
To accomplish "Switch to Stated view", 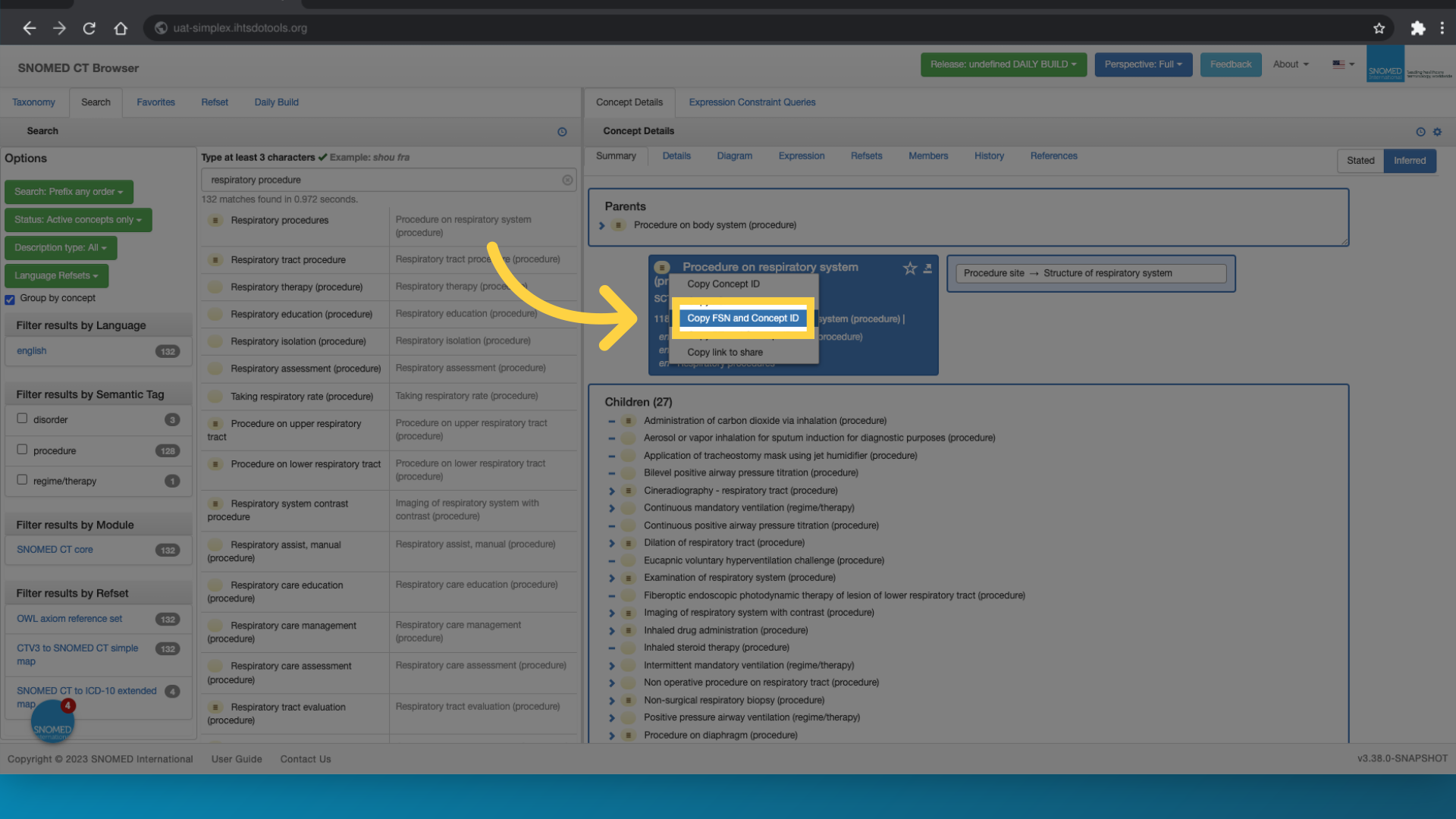I will pyautogui.click(x=1360, y=161).
